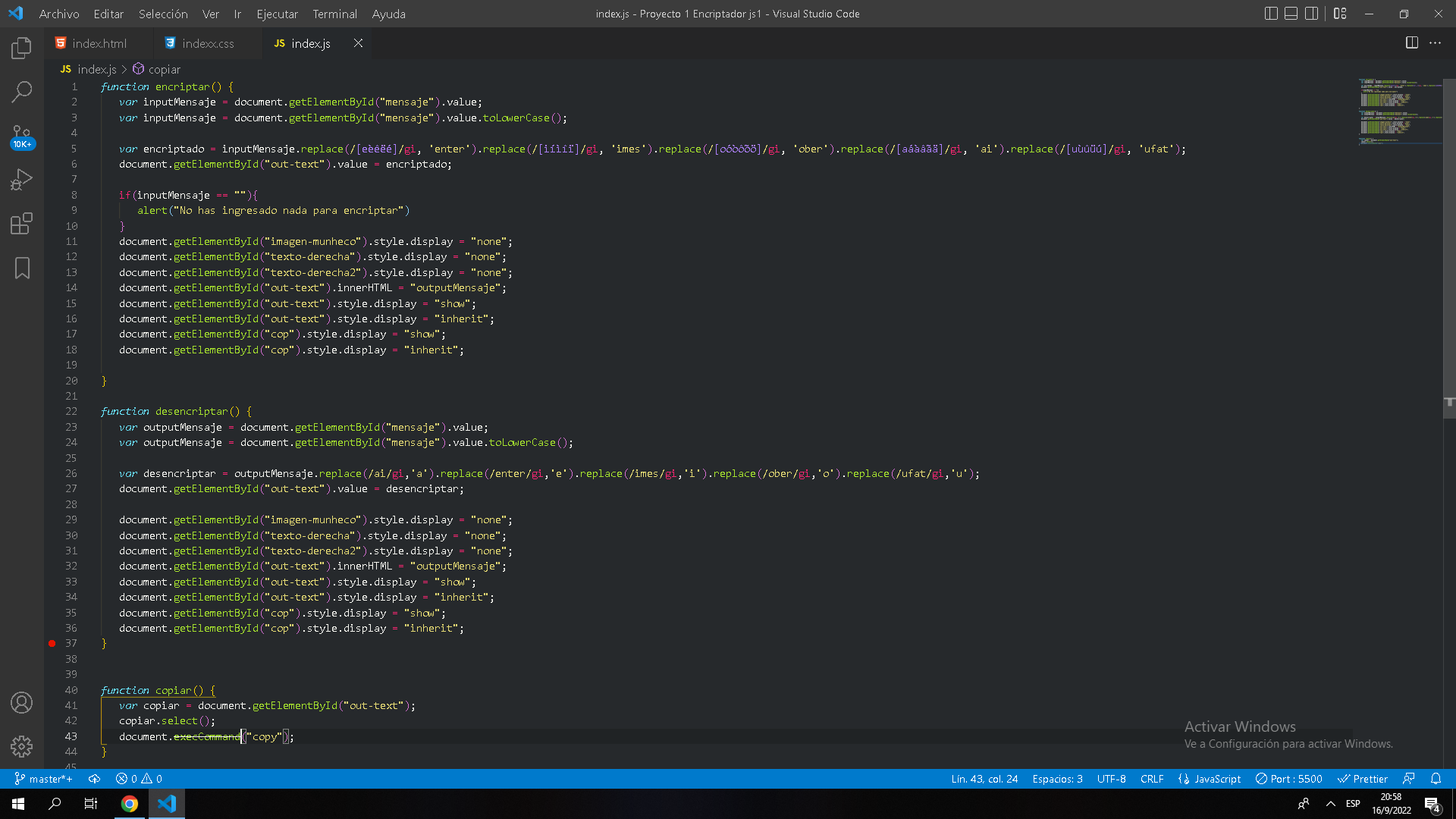Click the Synchronize Changes cloud icon
The width and height of the screenshot is (1456, 819).
[94, 779]
